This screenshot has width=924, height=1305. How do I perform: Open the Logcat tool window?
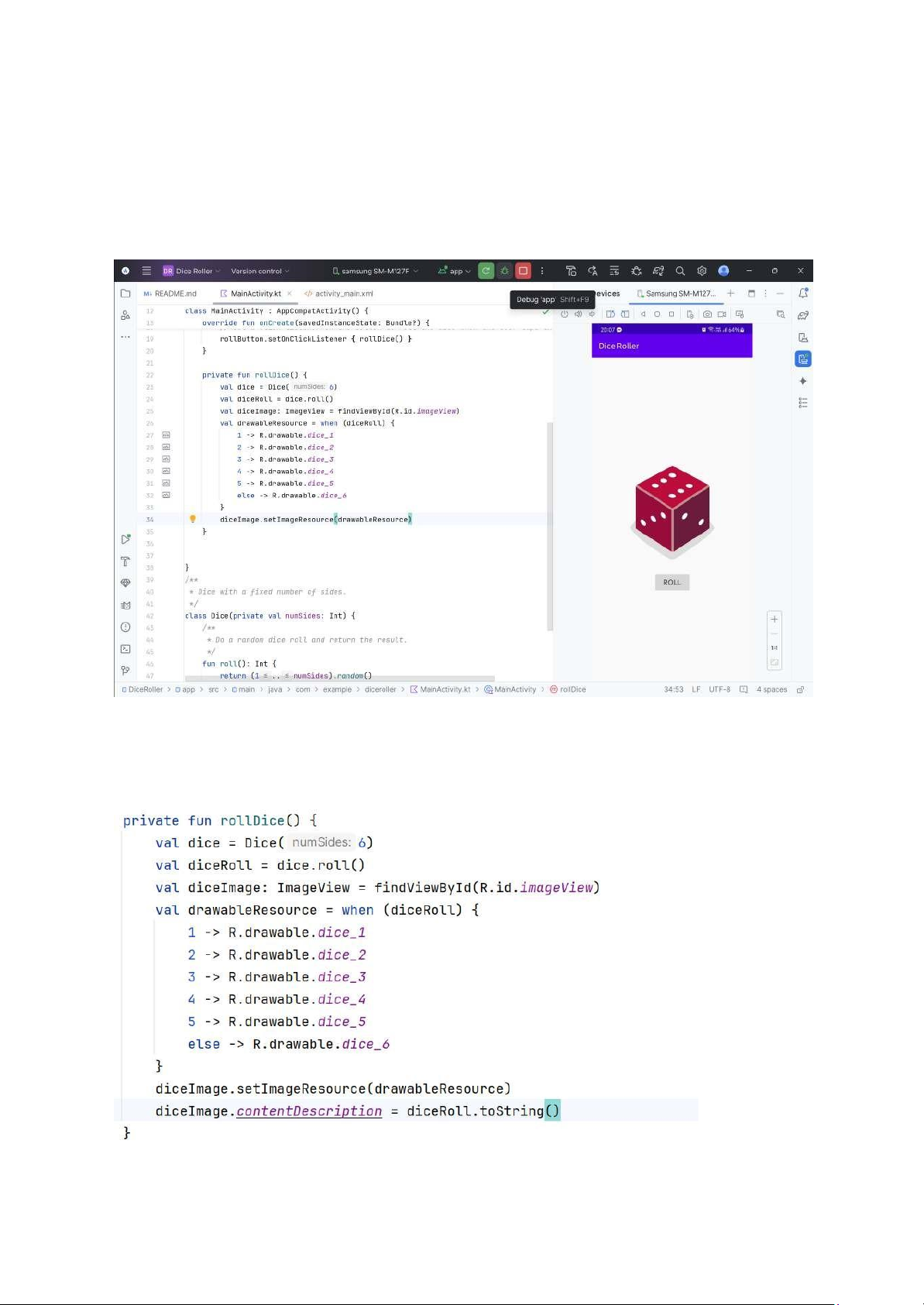[x=125, y=605]
